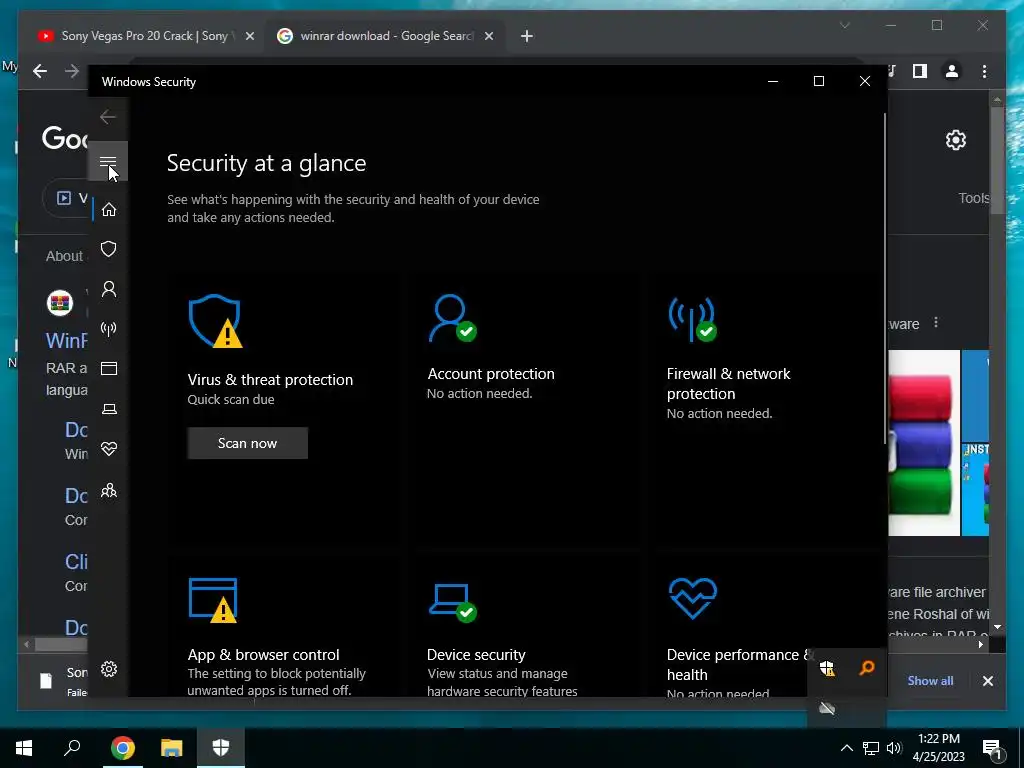This screenshot has height=768, width=1024.
Task: Close the winrar download tab
Action: (488, 37)
